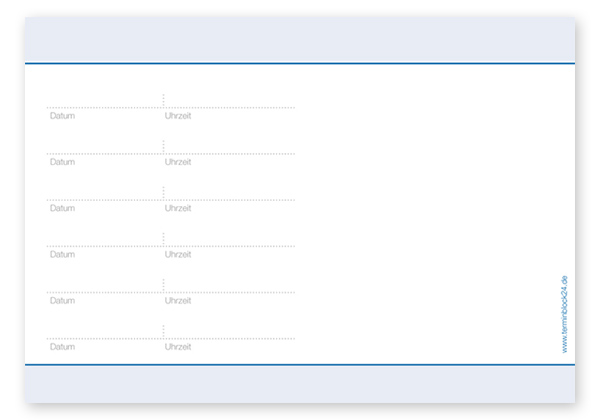Screen dimensions: 600x420
Task: Click the blue divider line above the footer
Action: tap(300, 365)
